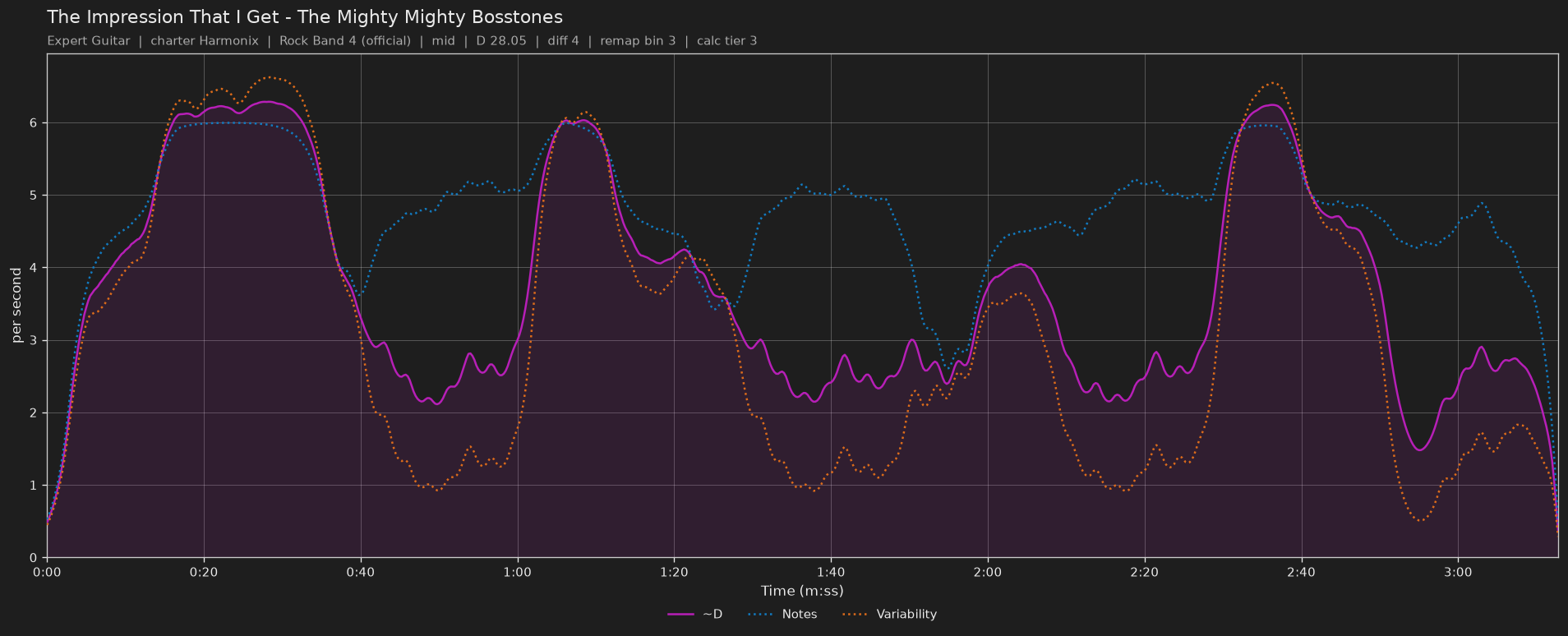Image resolution: width=1568 pixels, height=636 pixels.
Task: Click the orange dotted swatch beside 'Variability'
Action: point(855,615)
